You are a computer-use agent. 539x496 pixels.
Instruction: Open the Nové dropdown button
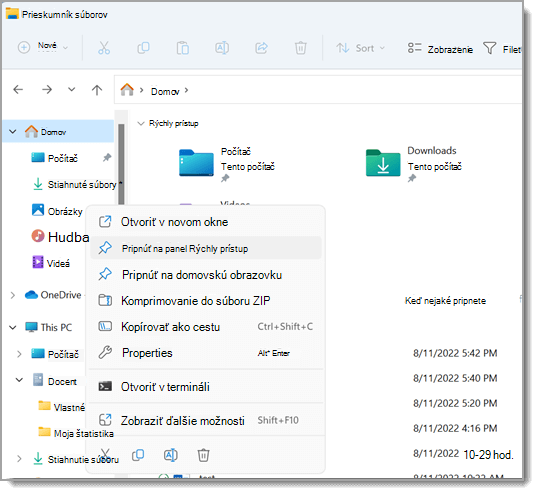click(x=43, y=47)
